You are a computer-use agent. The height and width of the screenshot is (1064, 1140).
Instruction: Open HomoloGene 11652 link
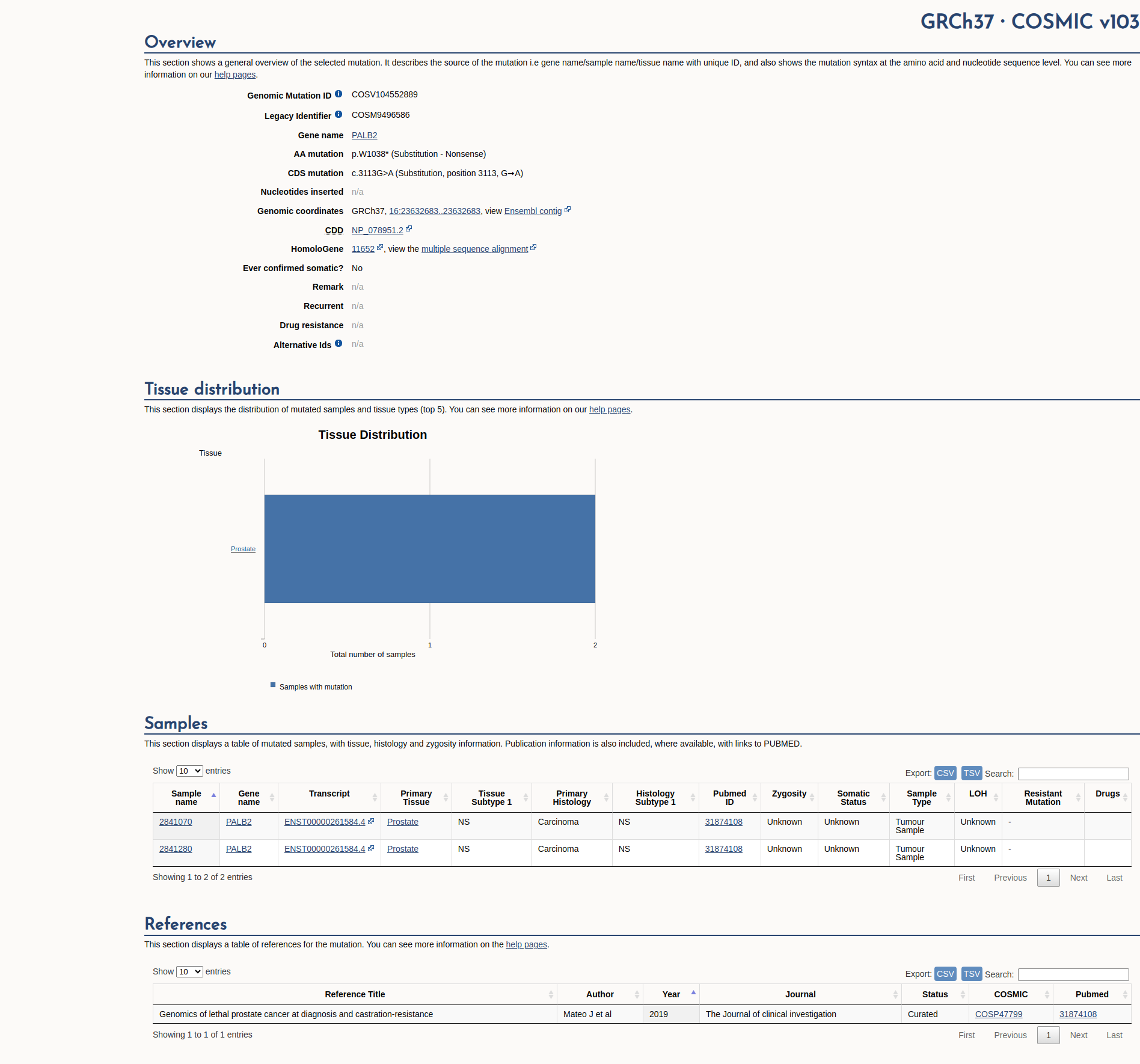(x=363, y=249)
